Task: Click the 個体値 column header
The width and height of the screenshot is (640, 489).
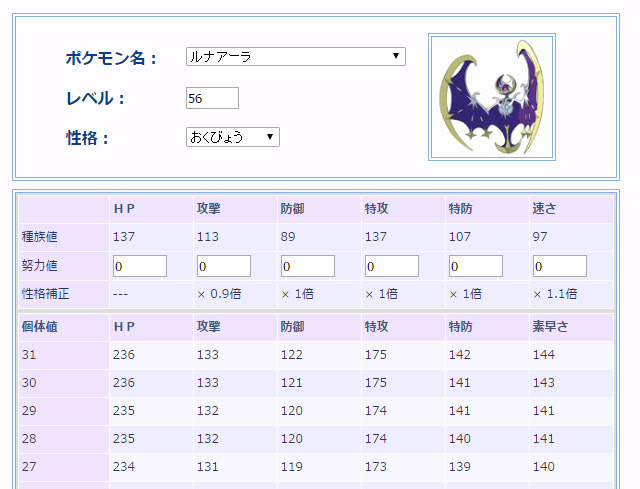Action: coord(40,327)
